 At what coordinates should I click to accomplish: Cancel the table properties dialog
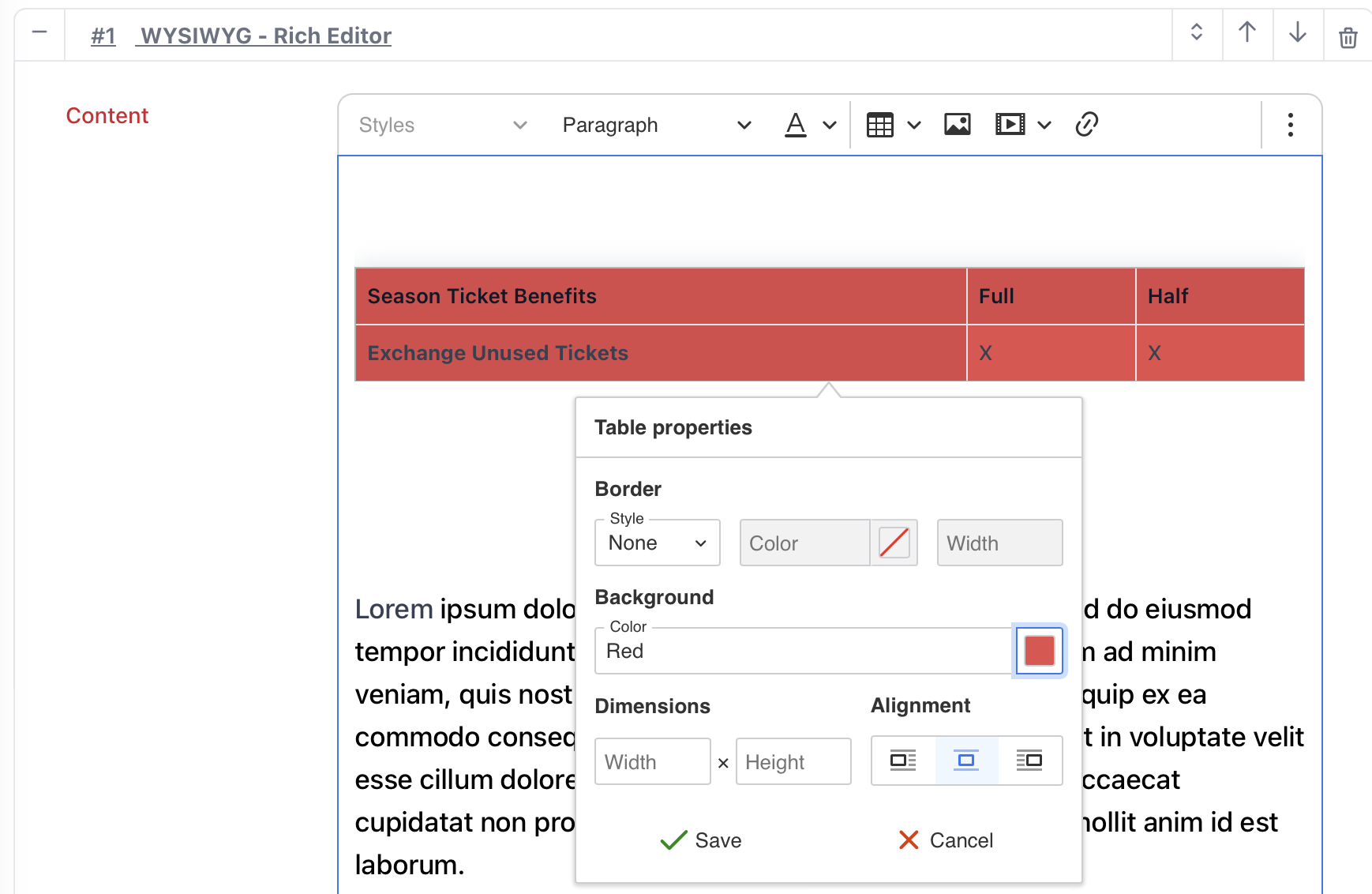[x=946, y=840]
